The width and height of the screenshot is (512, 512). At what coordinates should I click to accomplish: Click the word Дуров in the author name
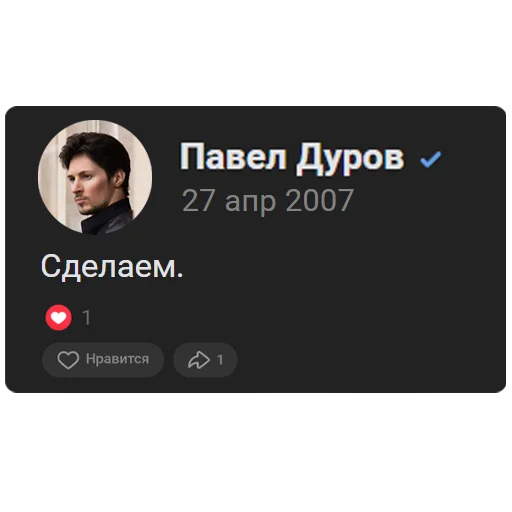[x=350, y=159]
